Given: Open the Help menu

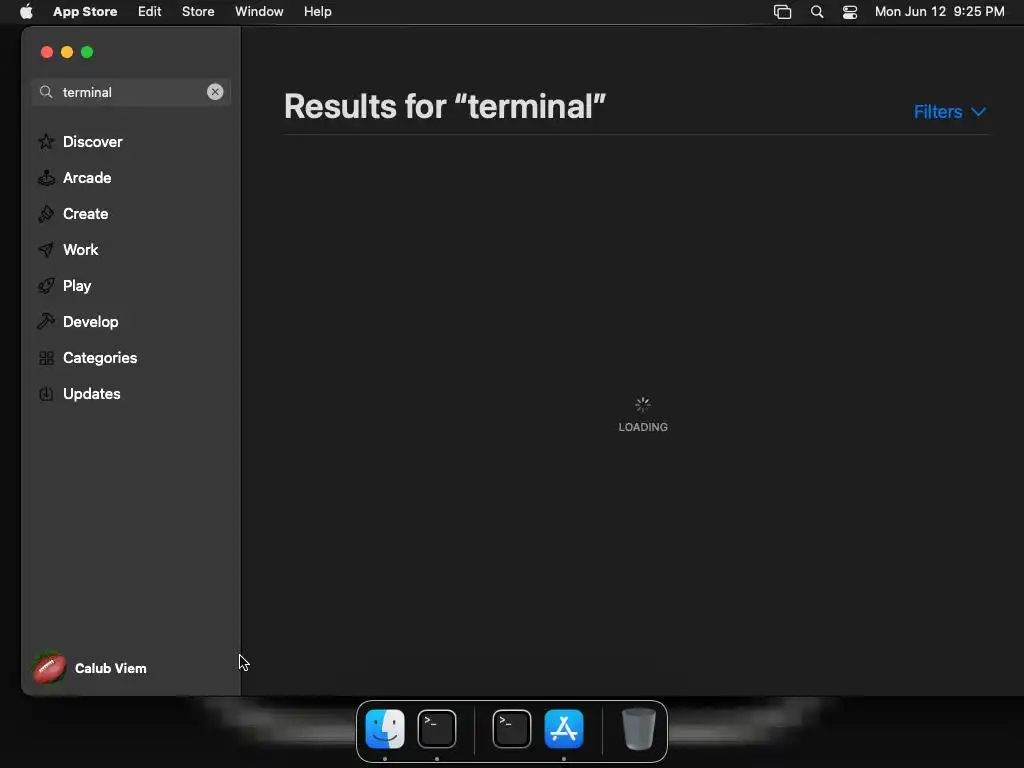Looking at the screenshot, I should click(x=317, y=11).
